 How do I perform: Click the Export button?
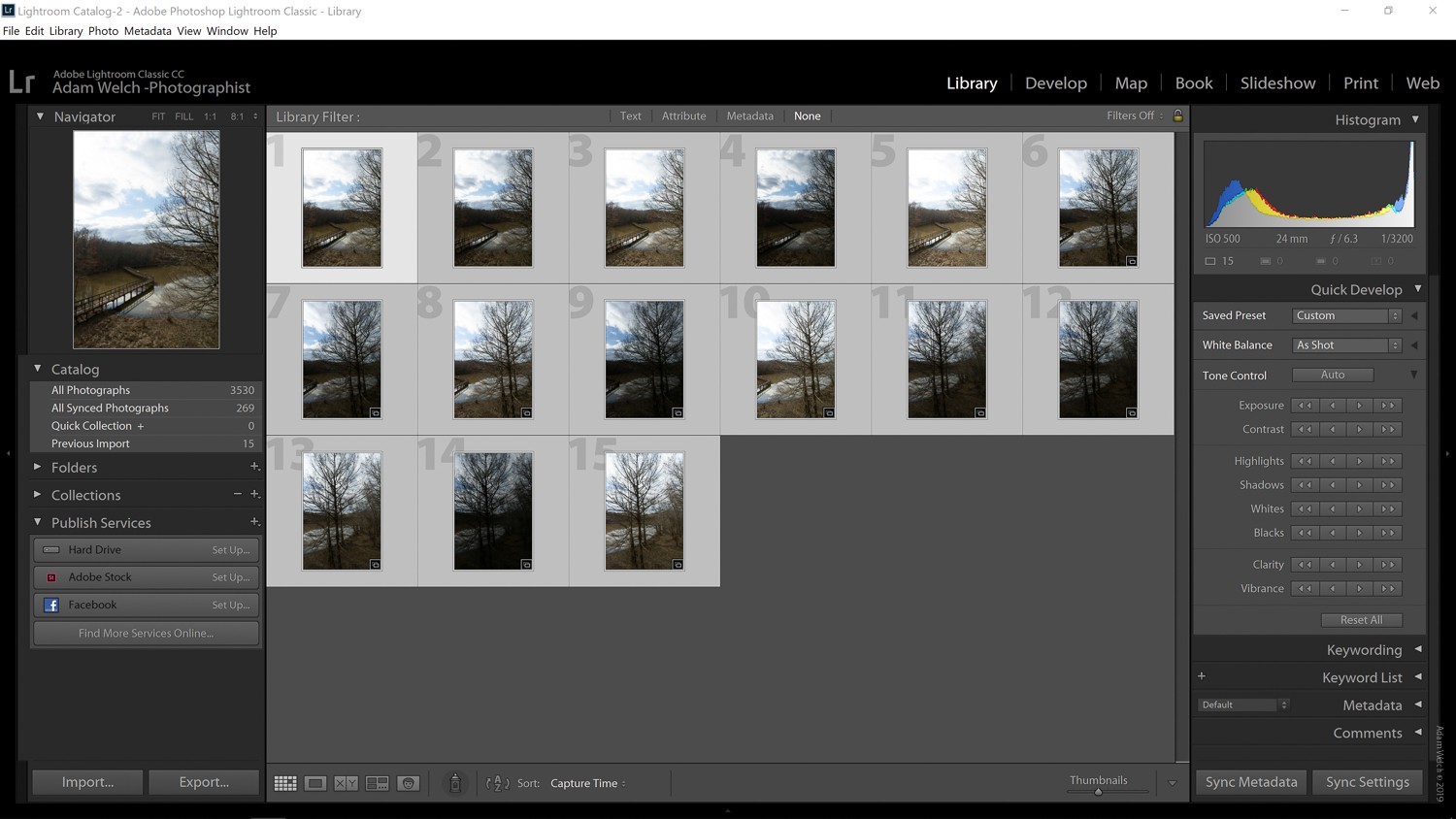pos(204,782)
